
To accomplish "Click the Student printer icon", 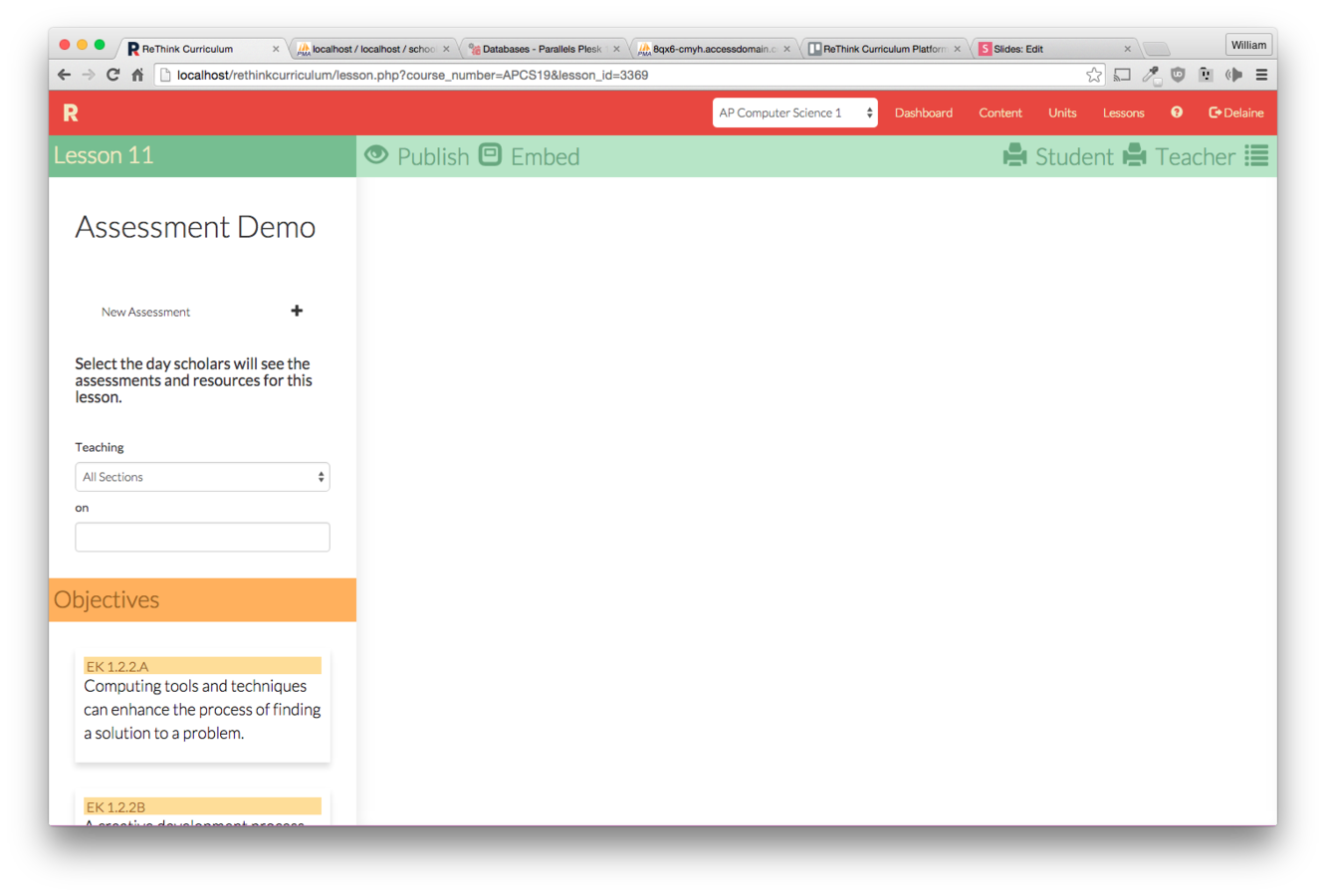I will [1014, 155].
